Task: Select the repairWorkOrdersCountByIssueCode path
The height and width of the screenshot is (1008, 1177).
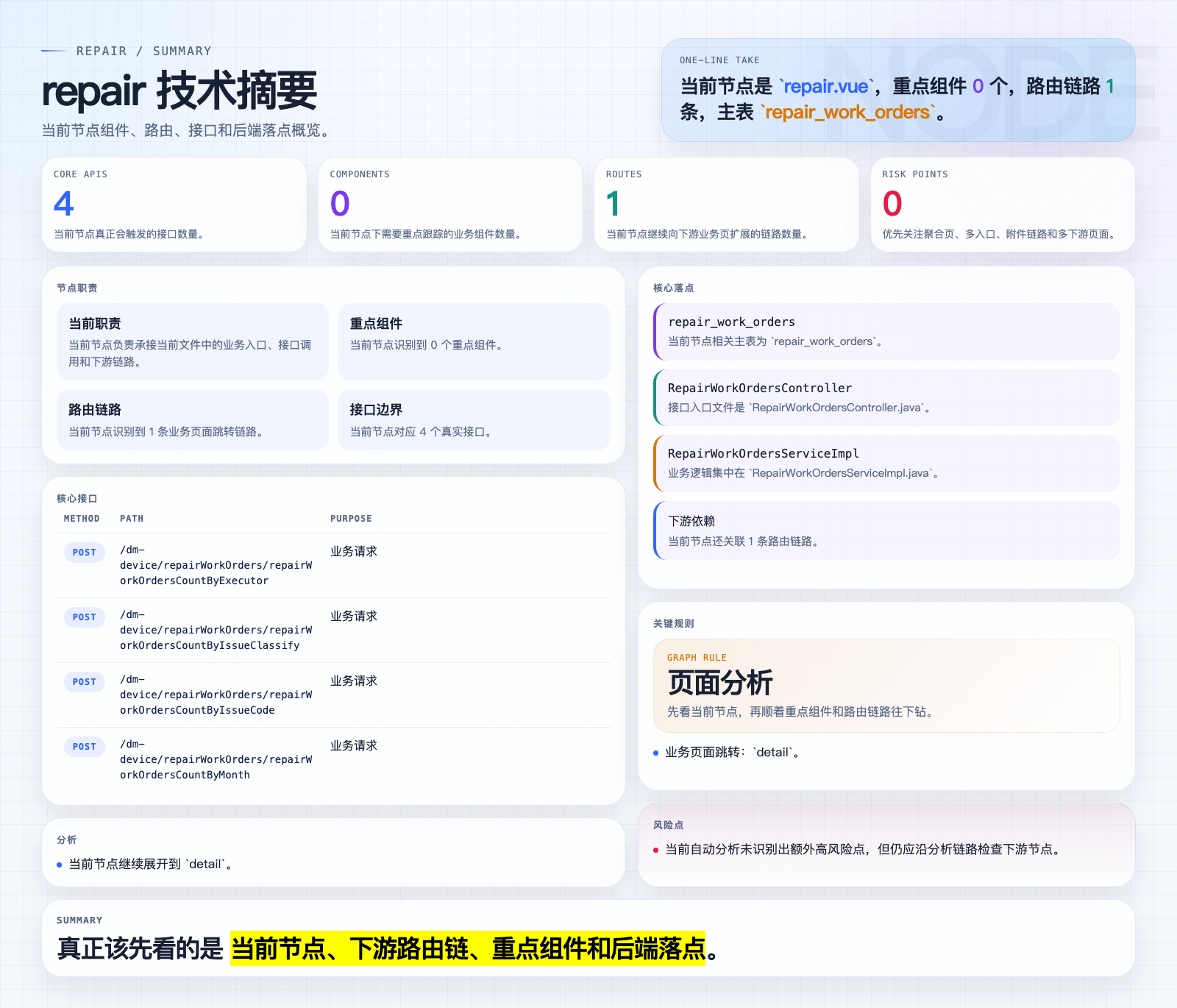Action: tap(216, 695)
